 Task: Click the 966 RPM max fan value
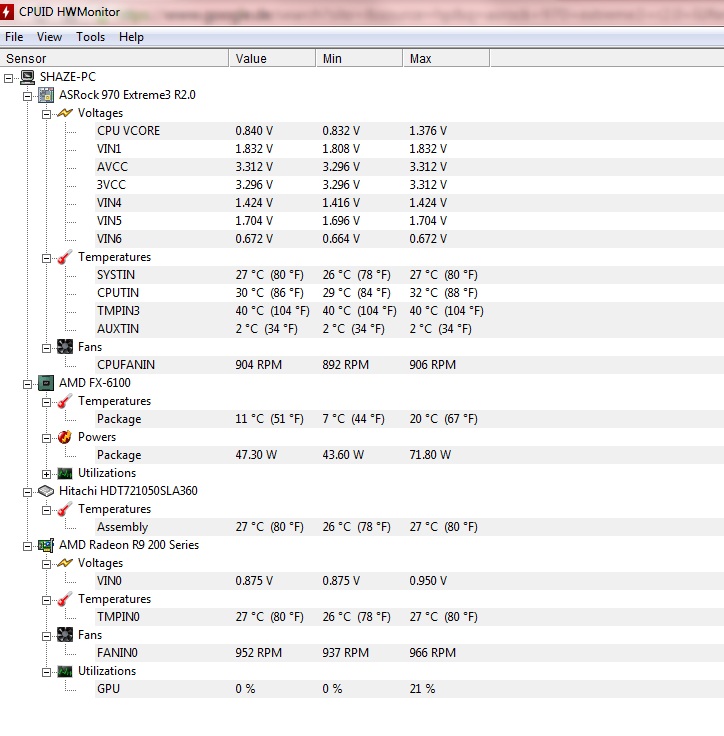coord(432,653)
